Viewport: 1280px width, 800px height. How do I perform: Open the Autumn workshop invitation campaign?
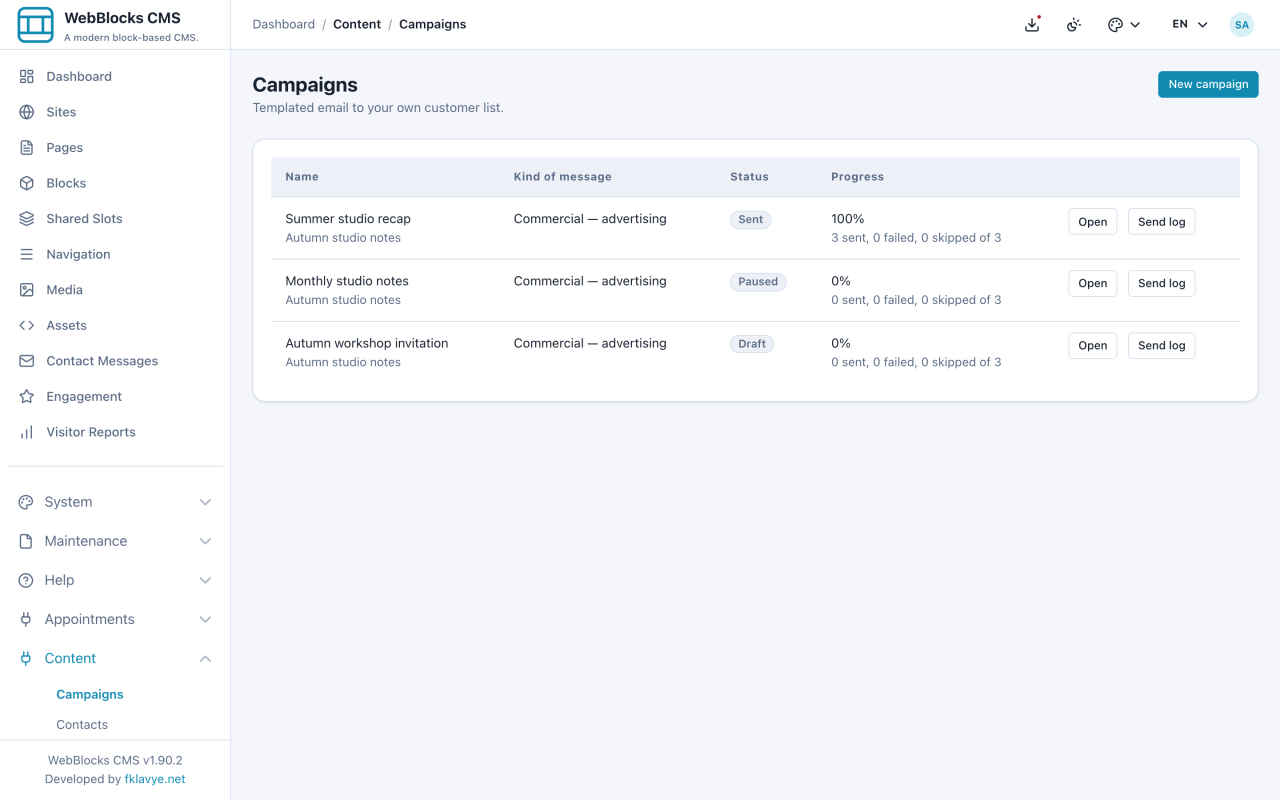[x=1092, y=345]
